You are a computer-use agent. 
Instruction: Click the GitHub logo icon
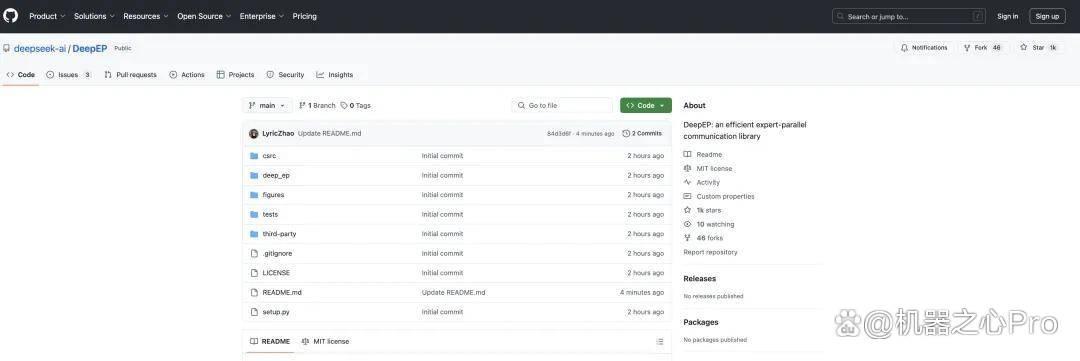tap(10, 16)
